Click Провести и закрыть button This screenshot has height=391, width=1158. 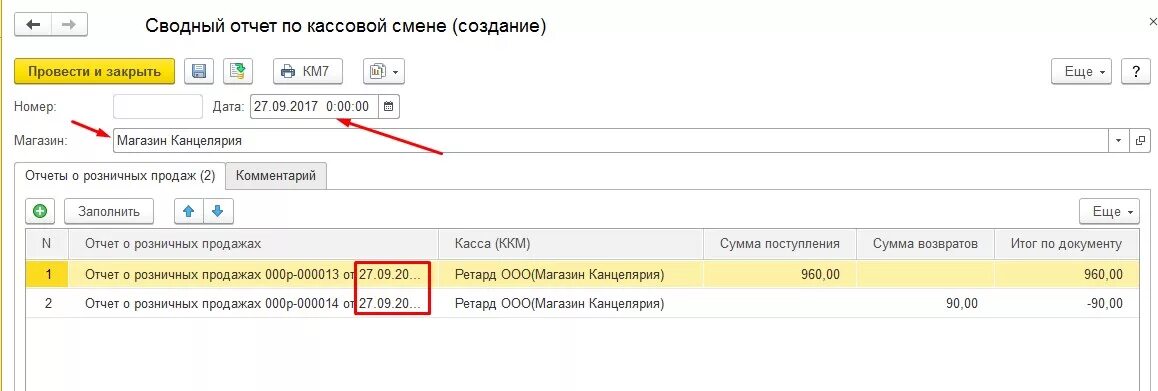pyautogui.click(x=95, y=72)
